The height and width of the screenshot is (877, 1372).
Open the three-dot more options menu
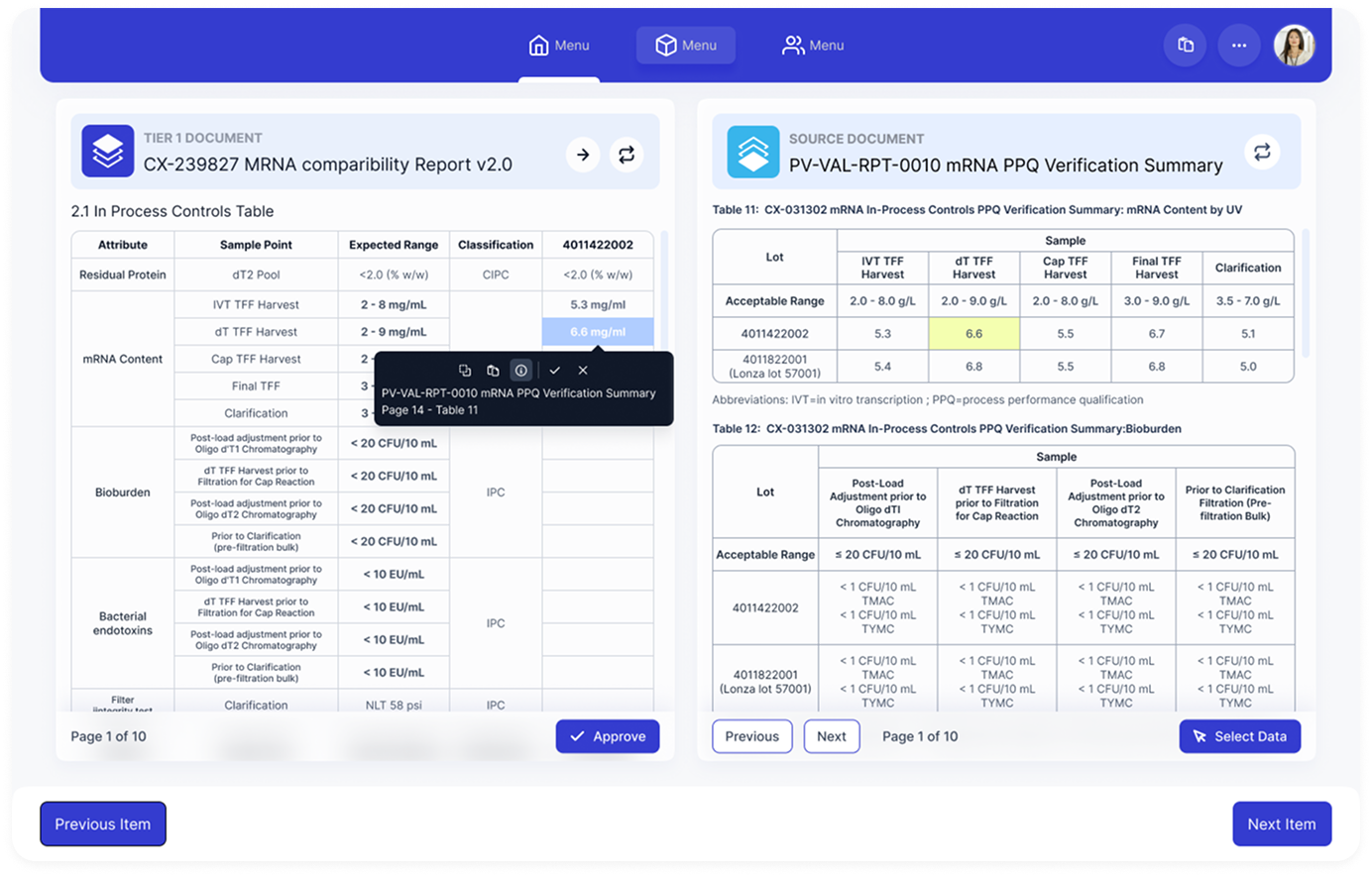coord(1239,46)
